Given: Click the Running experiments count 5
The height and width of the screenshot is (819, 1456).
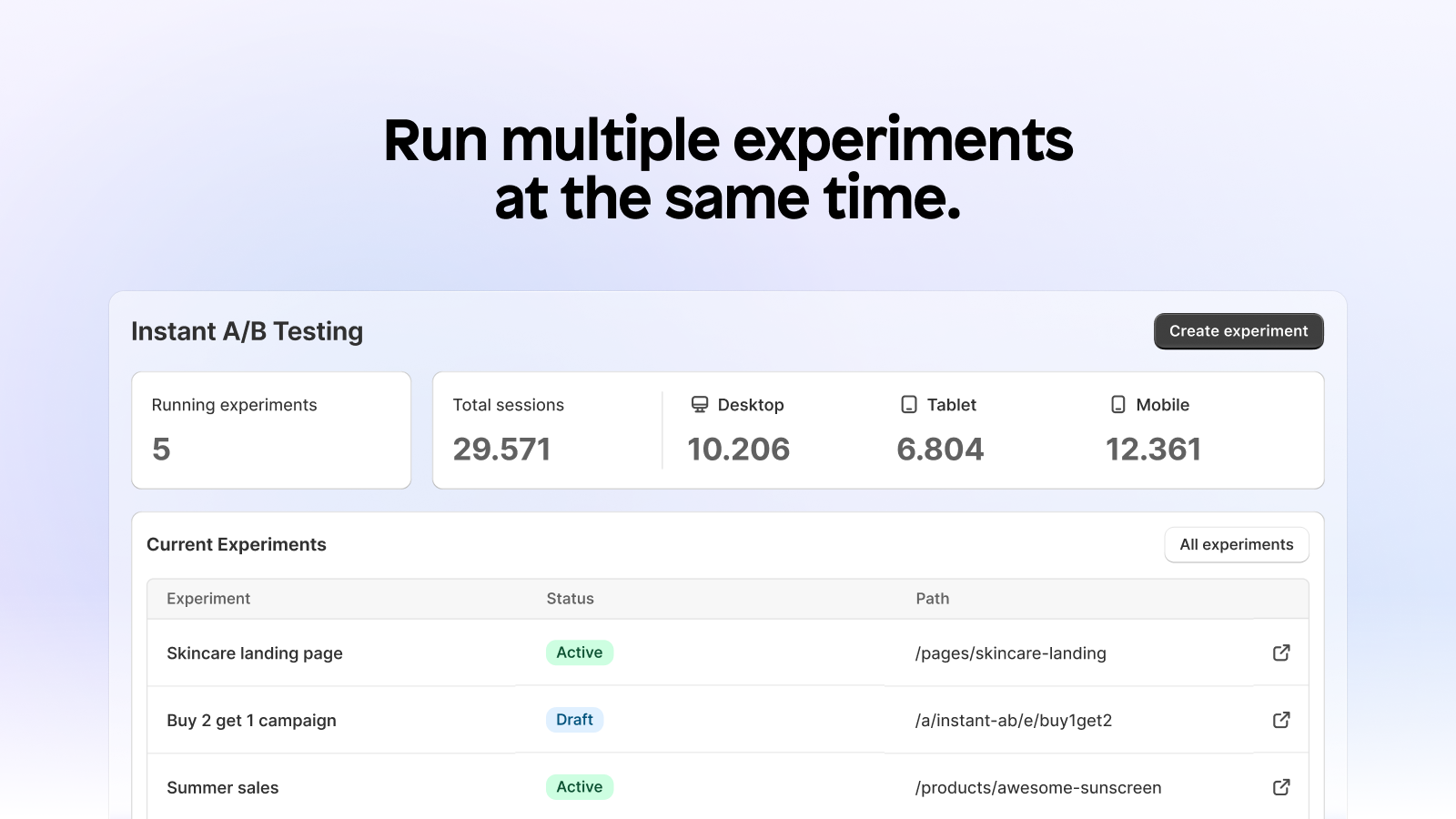Looking at the screenshot, I should pyautogui.click(x=161, y=450).
